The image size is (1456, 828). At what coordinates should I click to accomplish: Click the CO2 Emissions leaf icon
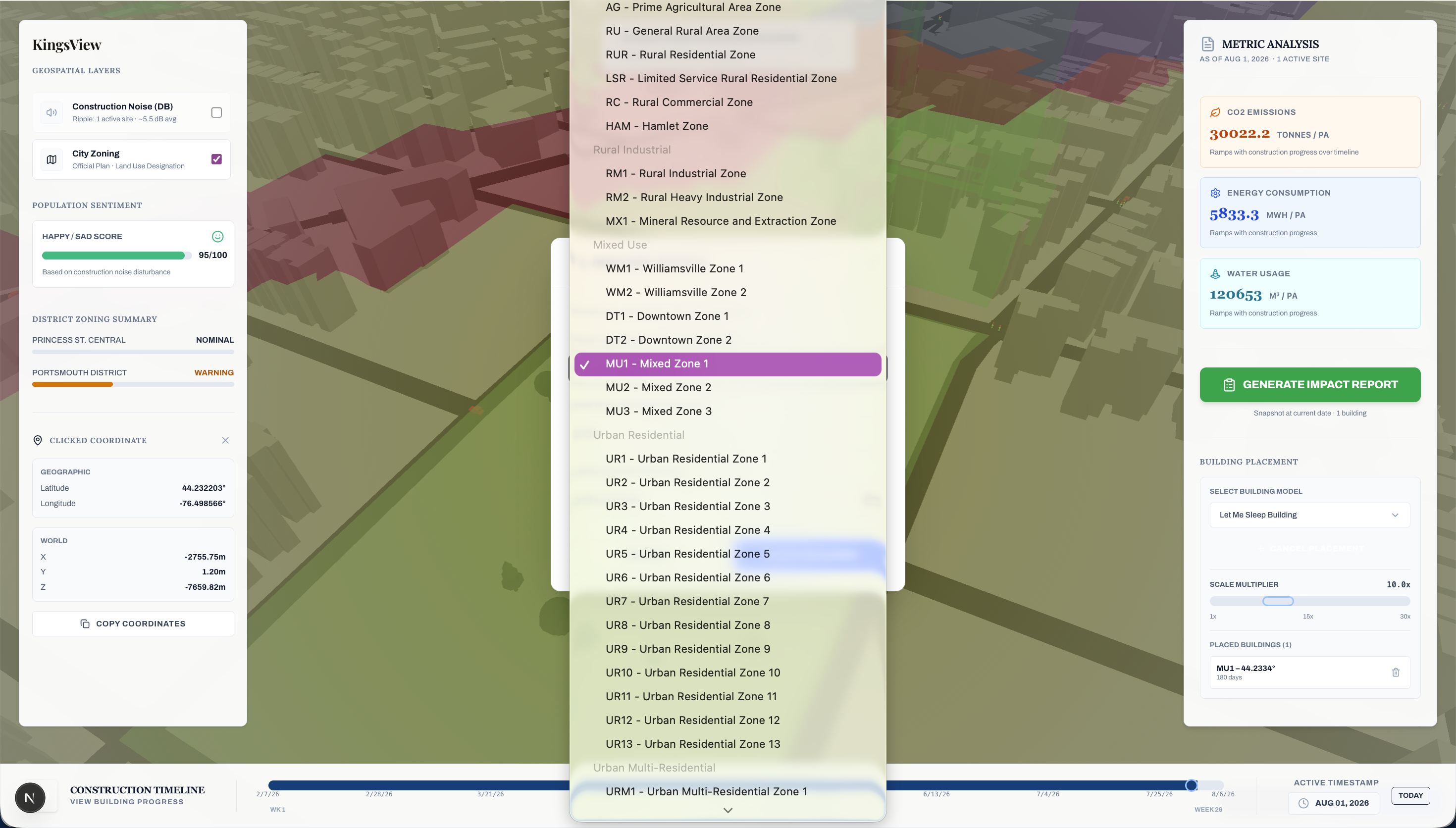1215,112
